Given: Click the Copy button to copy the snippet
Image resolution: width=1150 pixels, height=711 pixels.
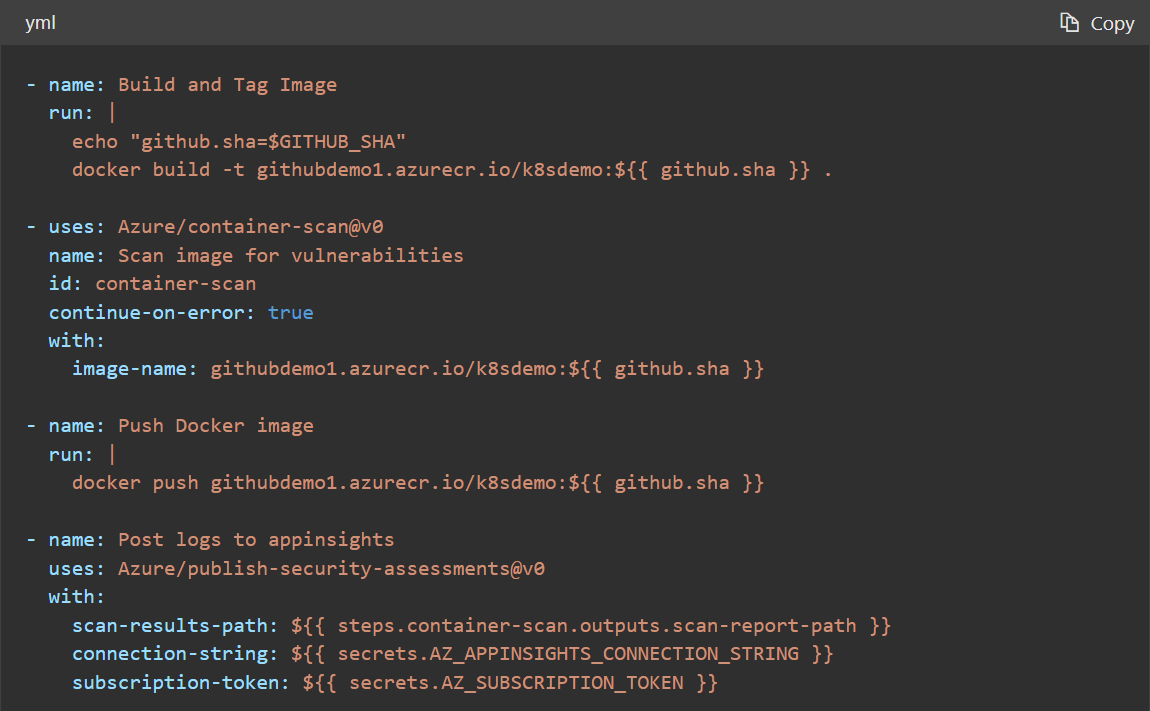Looking at the screenshot, I should (1097, 22).
